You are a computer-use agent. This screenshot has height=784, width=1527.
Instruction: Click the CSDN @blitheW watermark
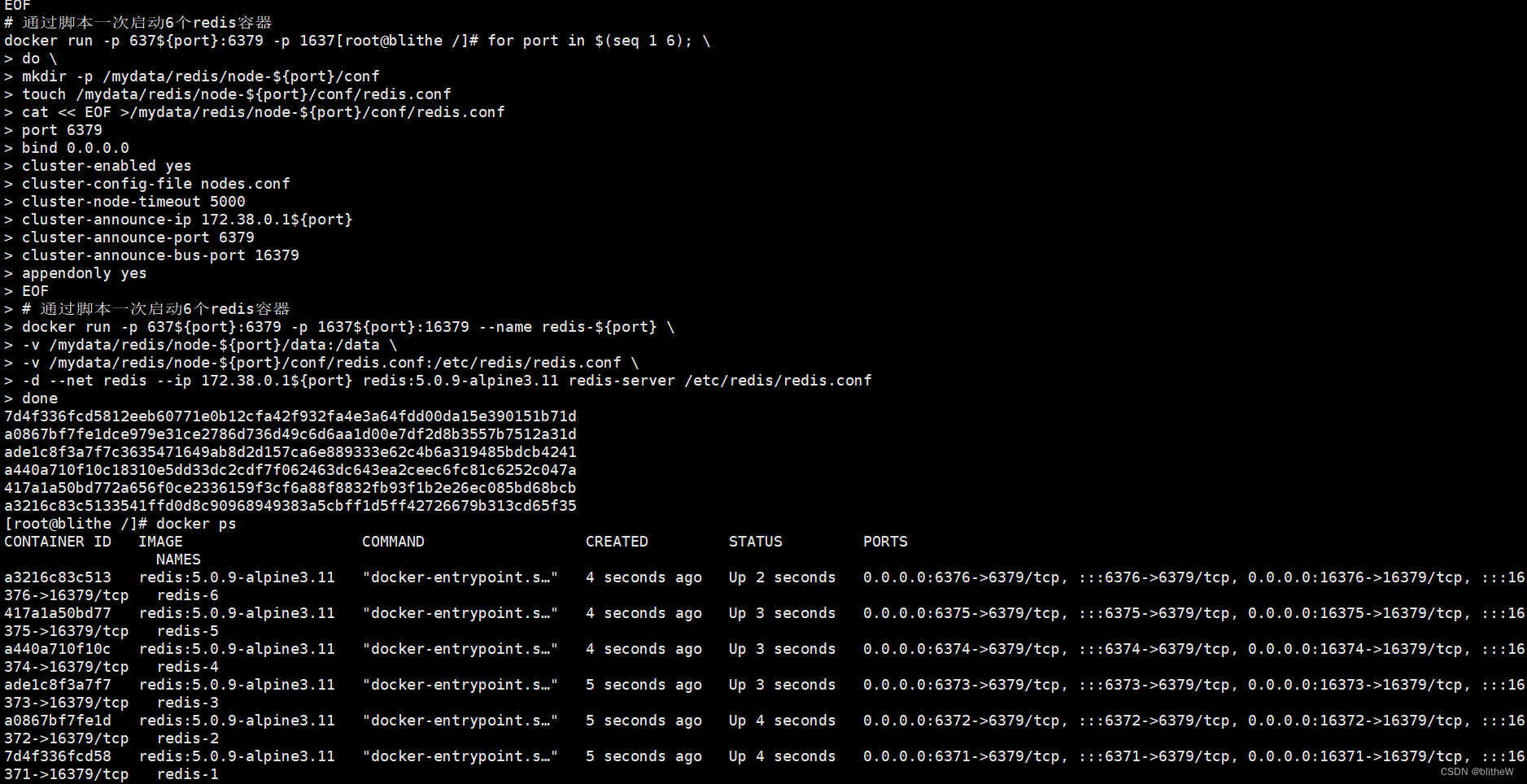coord(1477,772)
